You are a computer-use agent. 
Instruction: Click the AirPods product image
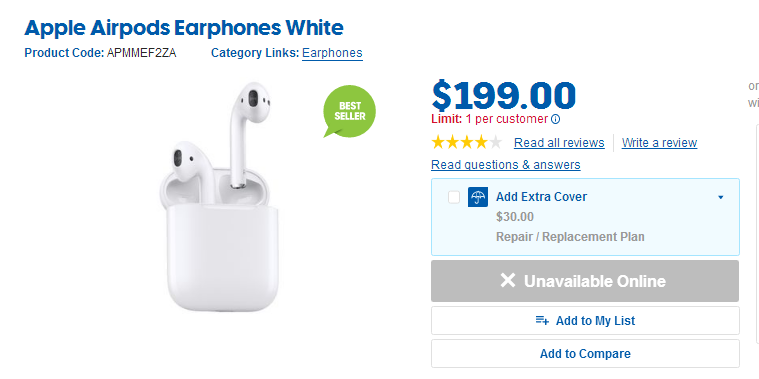[219, 198]
